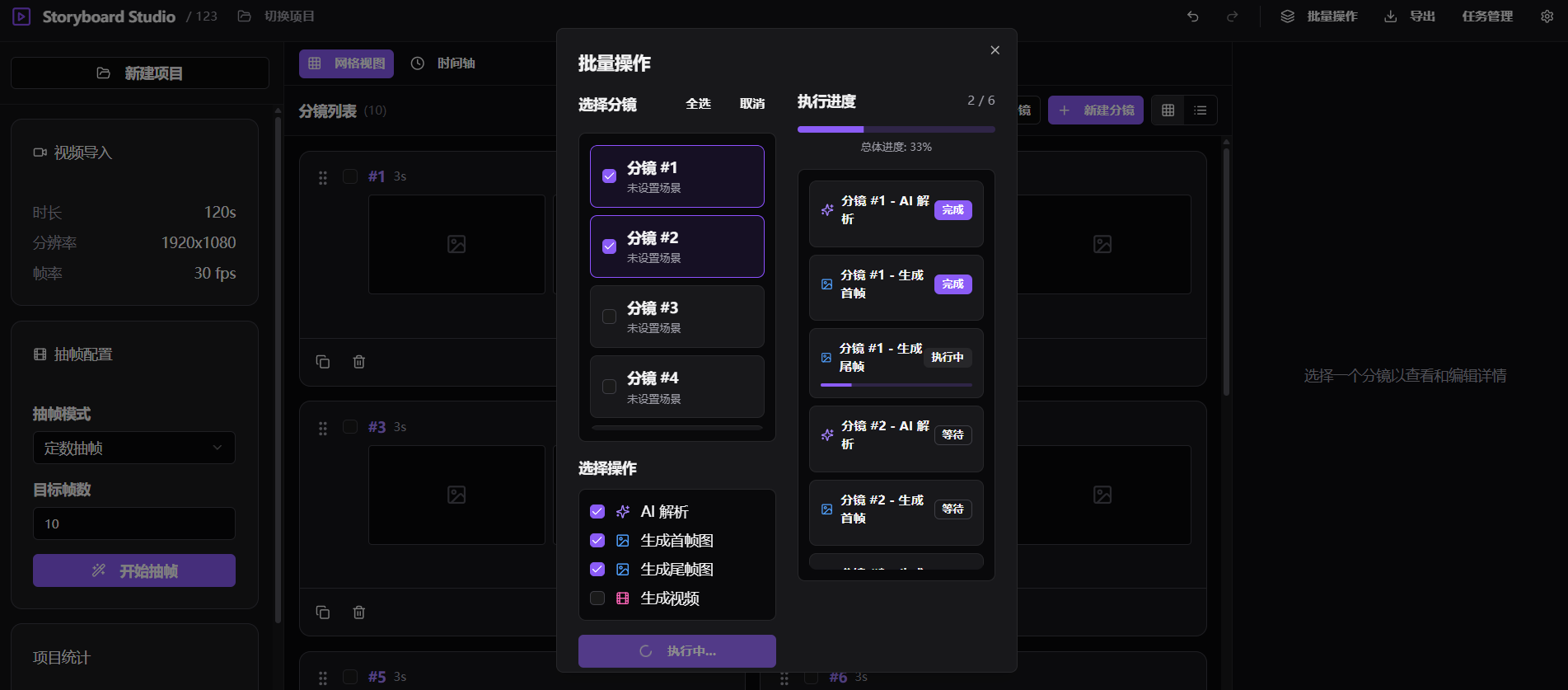Click the 切换项目 folder icon
The height and width of the screenshot is (690, 1568).
[x=244, y=16]
